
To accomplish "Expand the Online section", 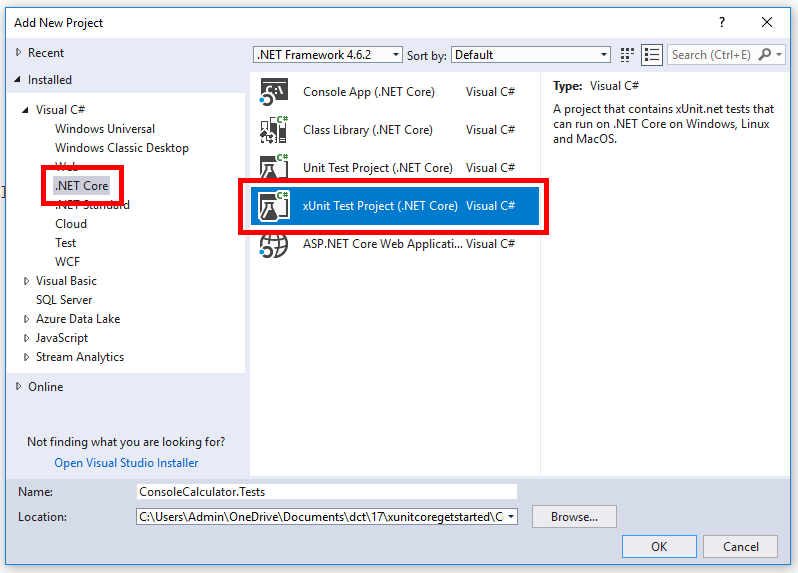I will [x=18, y=386].
